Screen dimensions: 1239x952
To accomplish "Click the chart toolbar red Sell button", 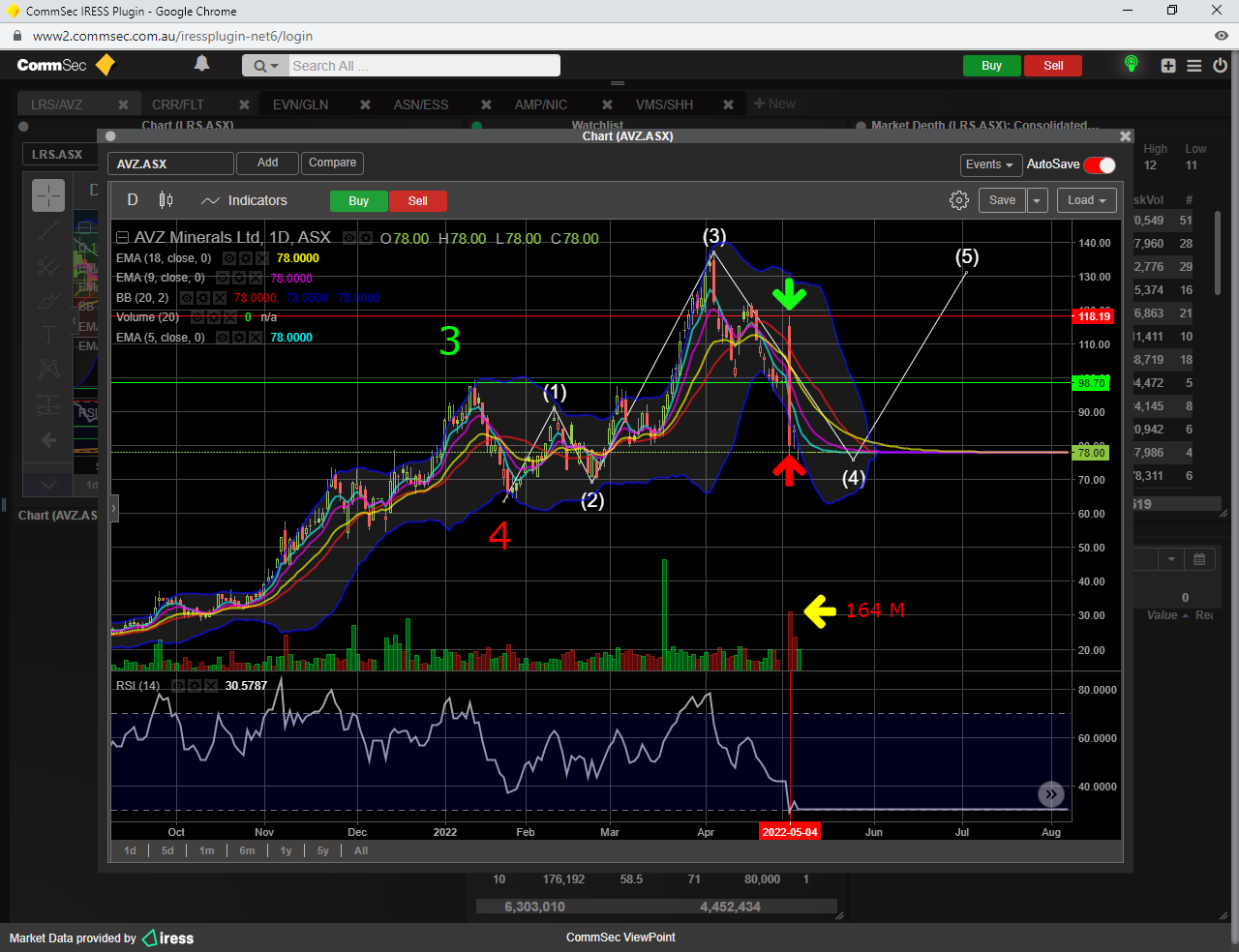I will (x=417, y=201).
